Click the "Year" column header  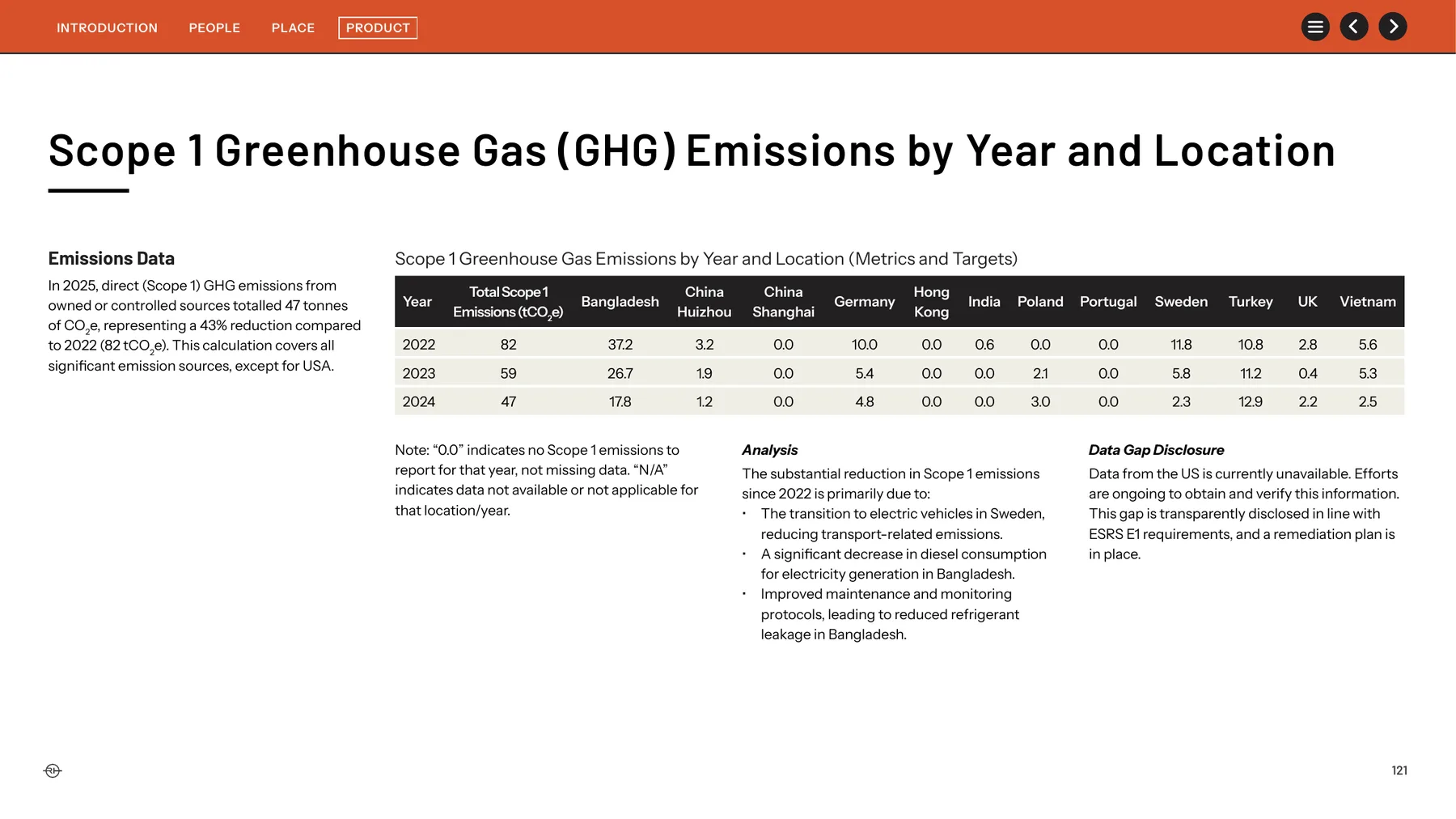tap(417, 302)
